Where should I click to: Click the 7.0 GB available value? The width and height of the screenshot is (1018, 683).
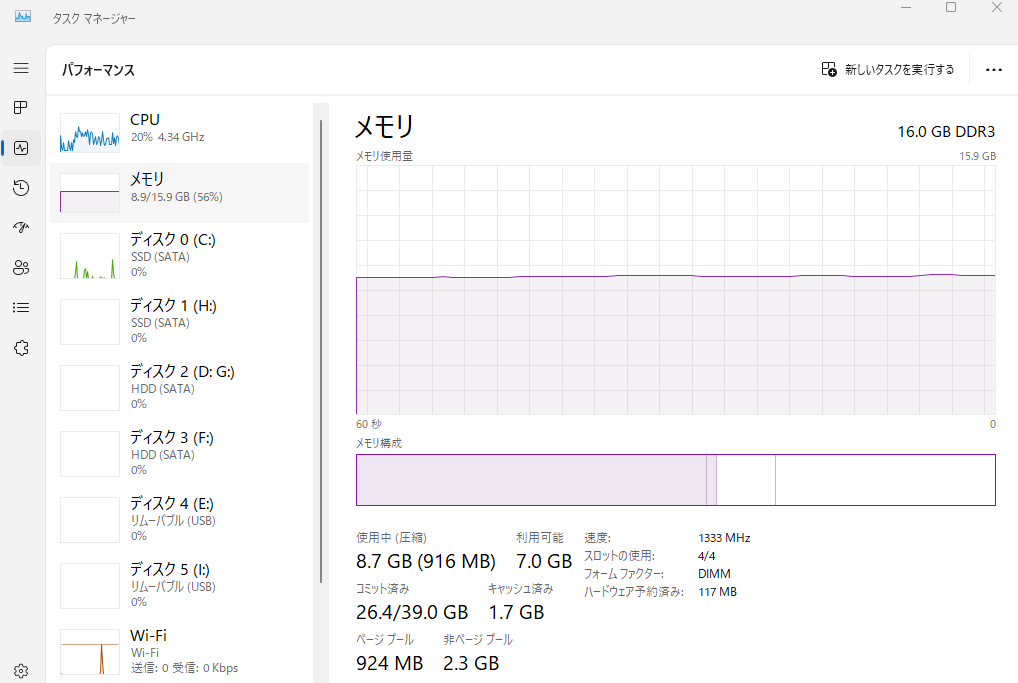[544, 561]
